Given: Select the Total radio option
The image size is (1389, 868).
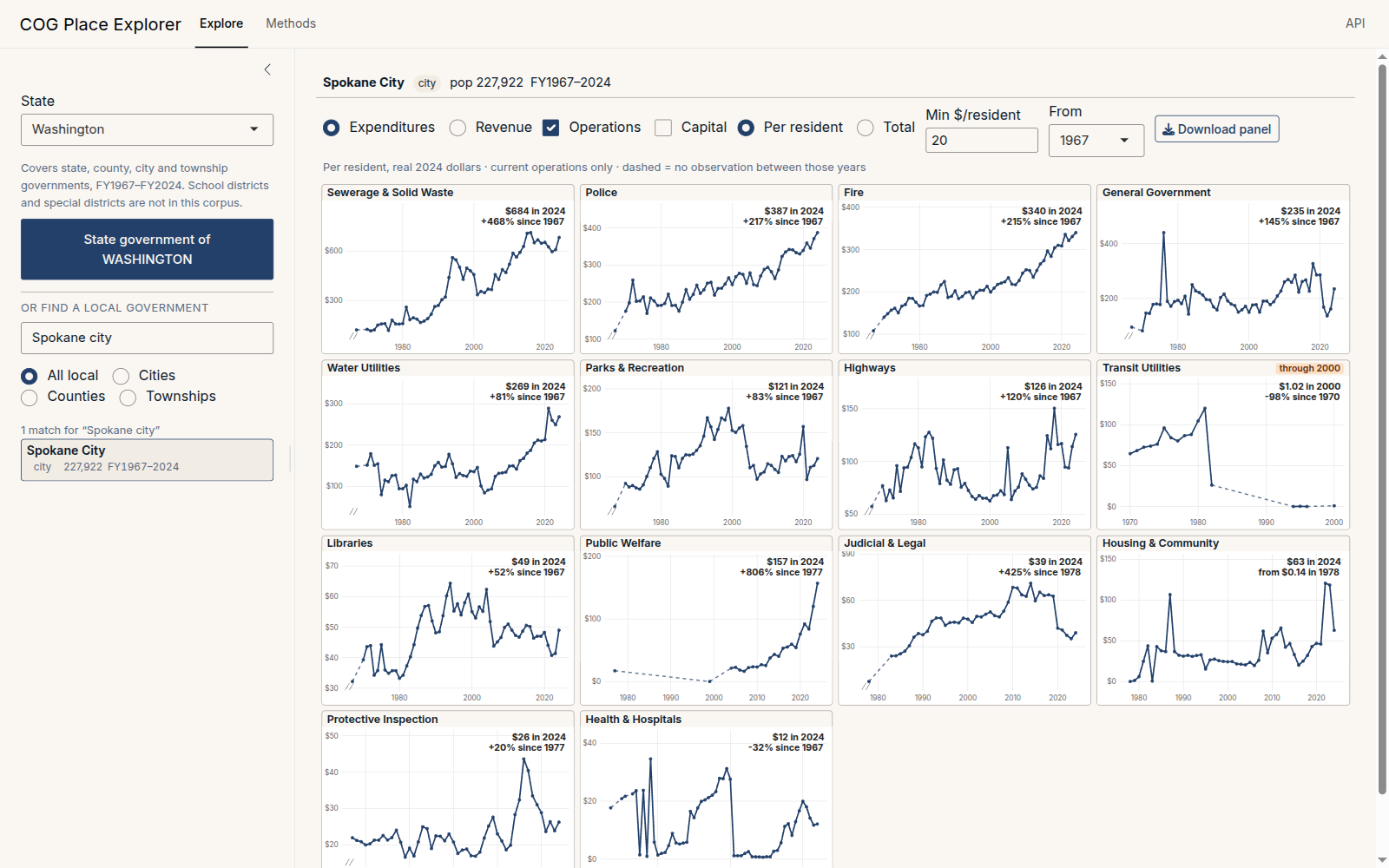Looking at the screenshot, I should [866, 128].
